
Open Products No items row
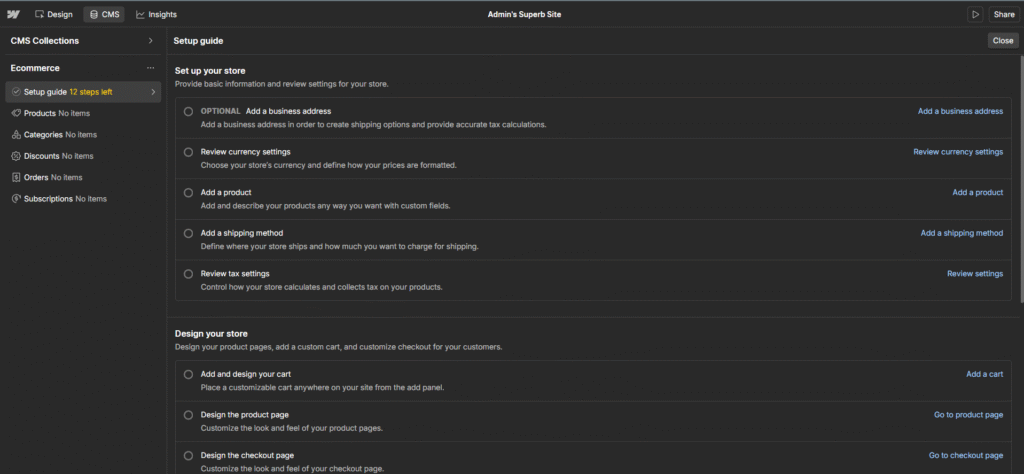click(x=83, y=113)
